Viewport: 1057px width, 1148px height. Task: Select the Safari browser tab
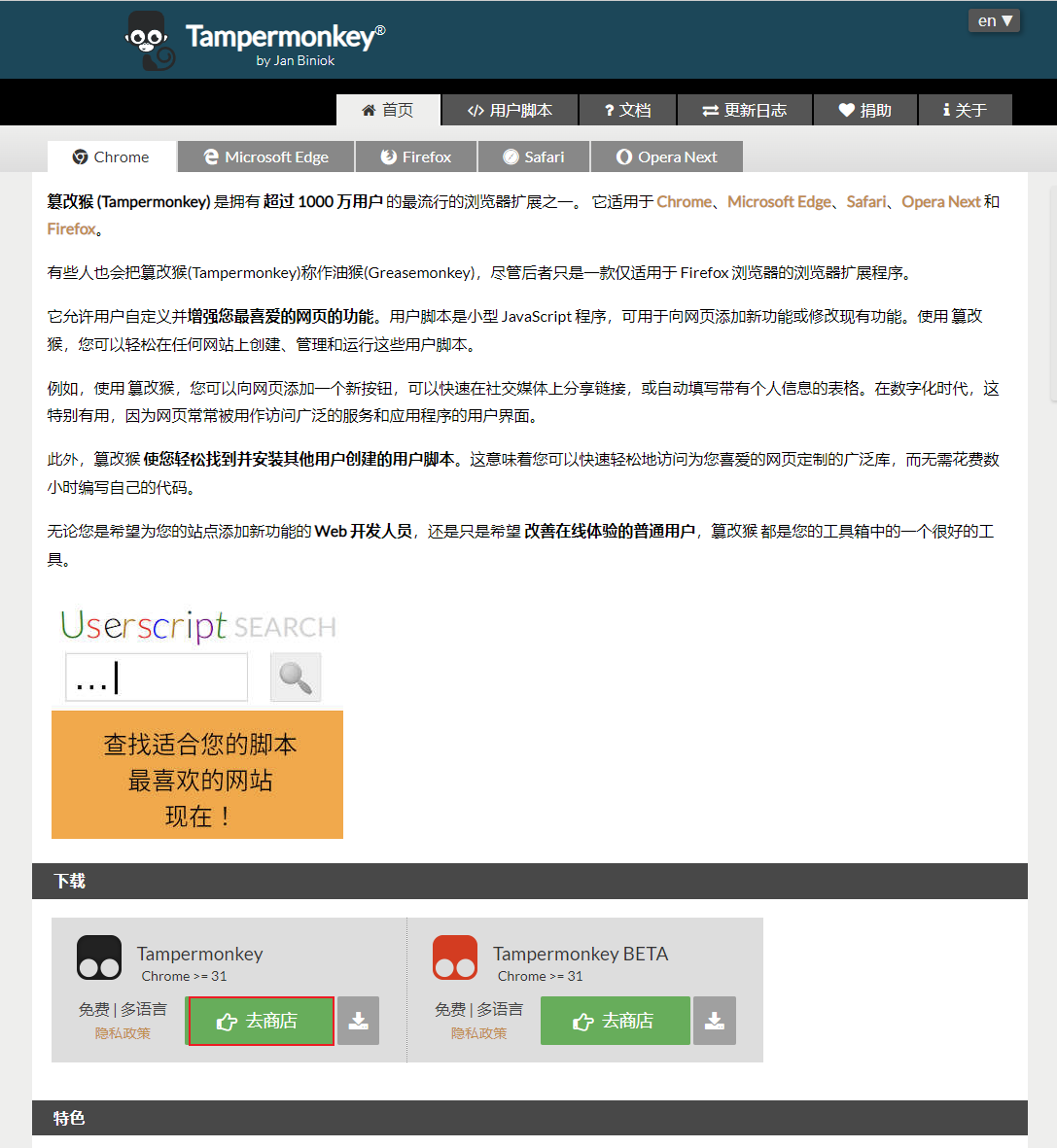point(534,157)
